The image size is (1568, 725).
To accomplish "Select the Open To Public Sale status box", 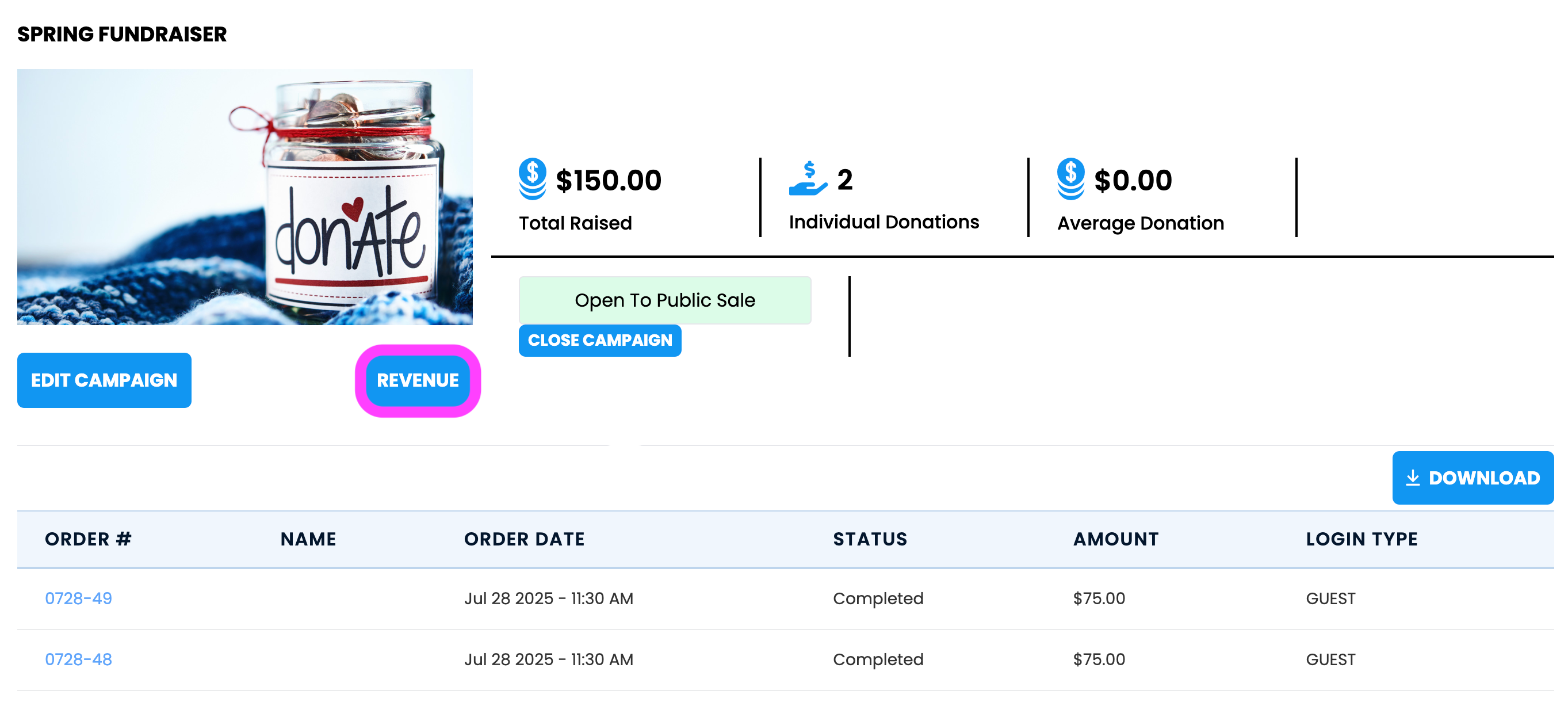I will (x=665, y=300).
